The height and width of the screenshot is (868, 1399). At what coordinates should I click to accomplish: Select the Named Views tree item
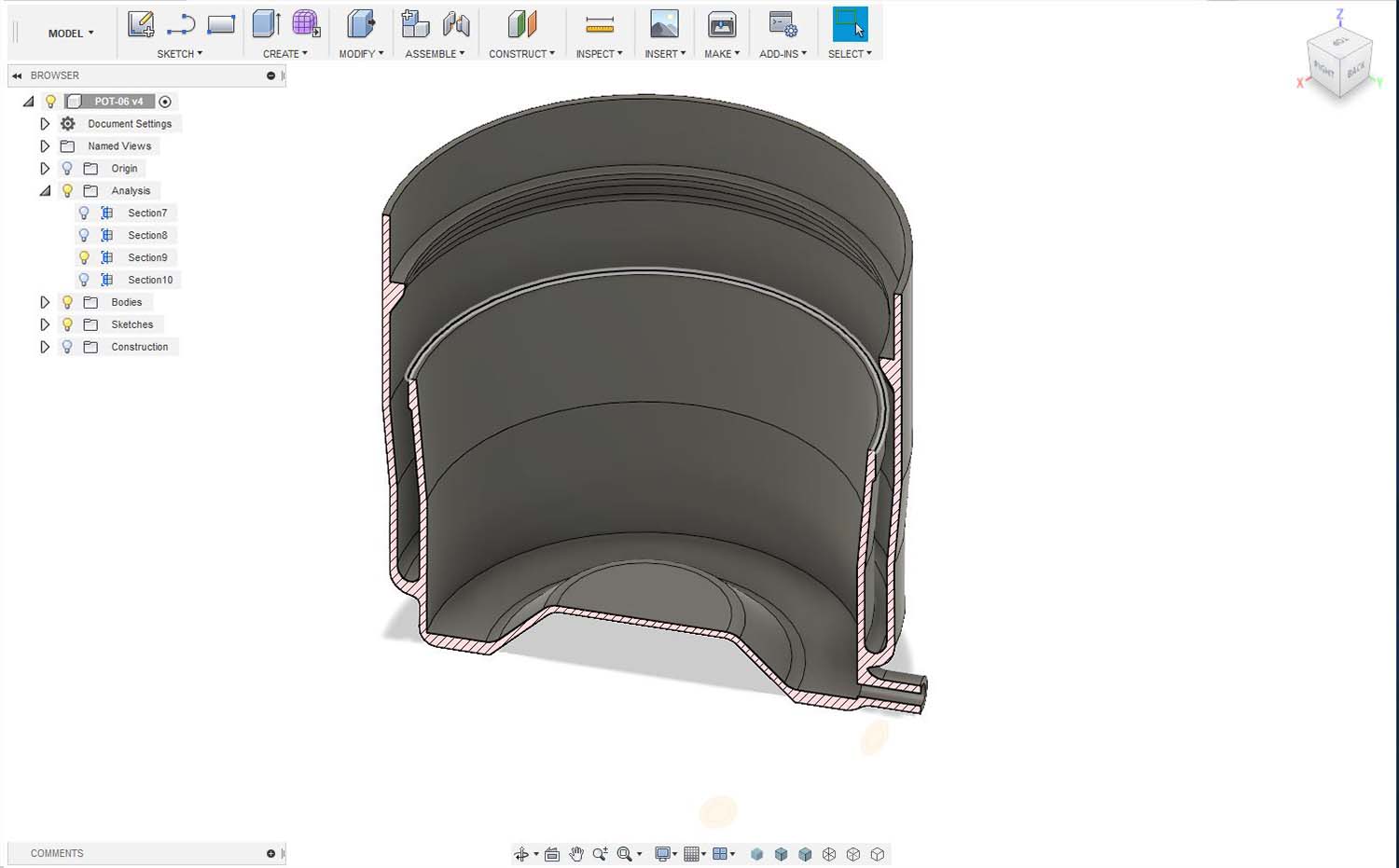(x=119, y=146)
